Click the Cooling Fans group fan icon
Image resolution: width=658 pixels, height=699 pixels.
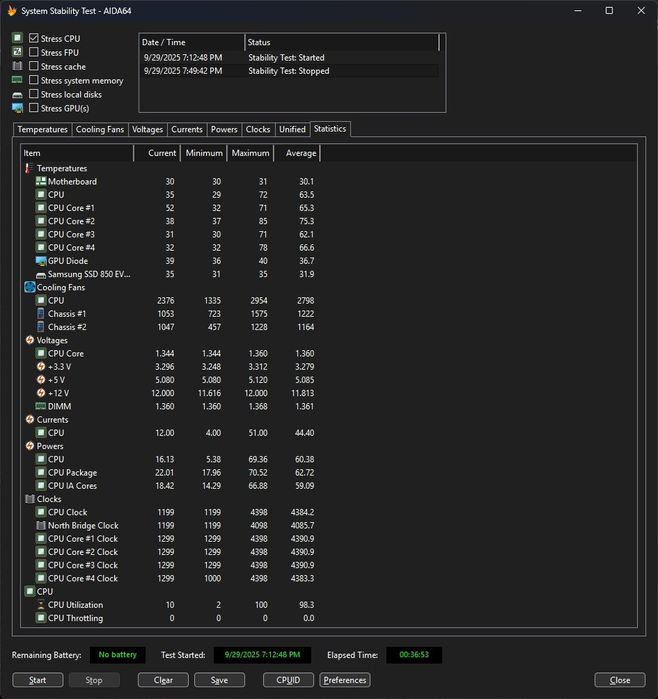click(29, 287)
